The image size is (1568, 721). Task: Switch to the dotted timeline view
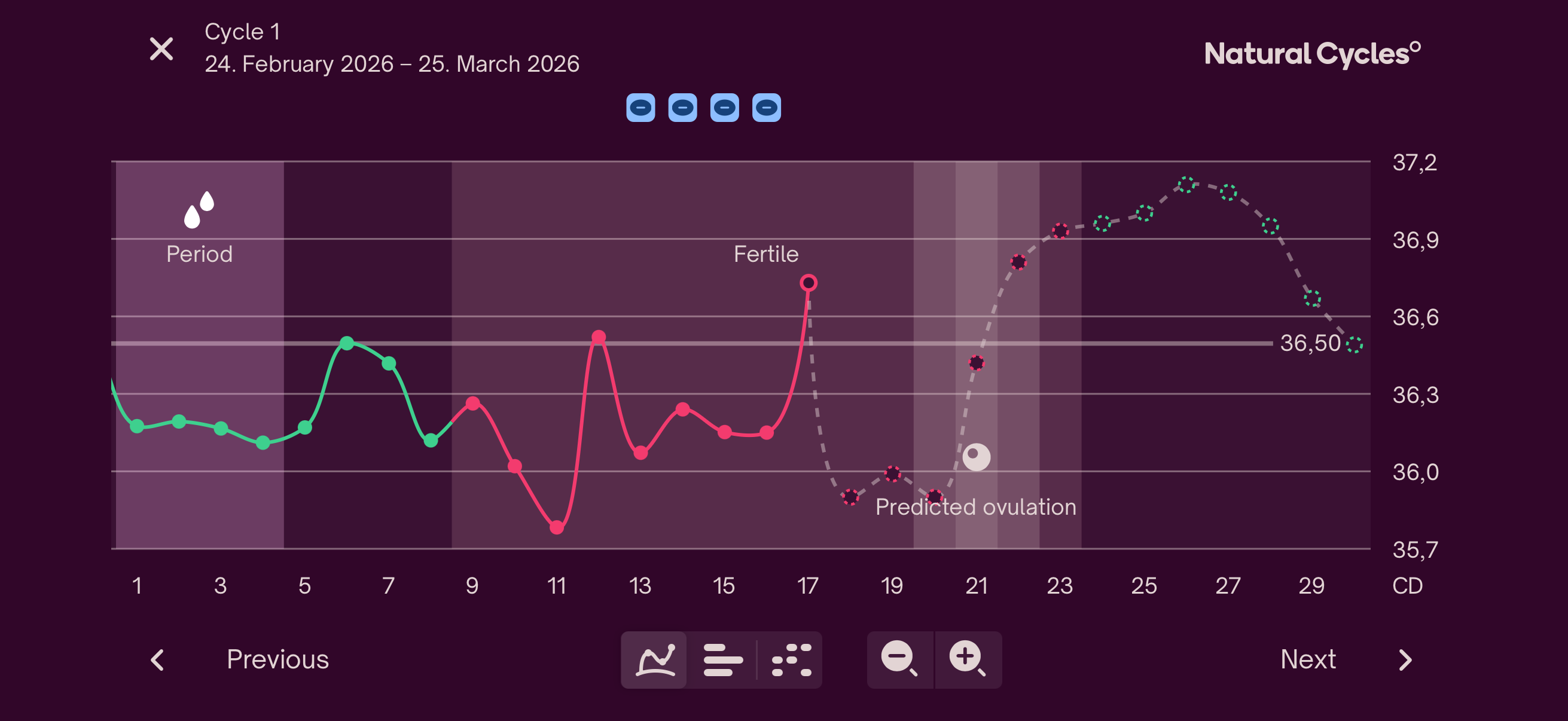[x=791, y=659]
